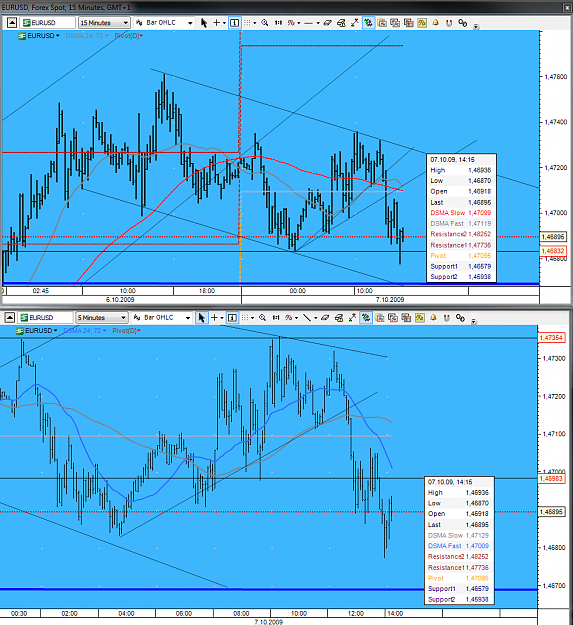Click the lock icon in 5 Minutes chart toolbar
Image resolution: width=573 pixels, height=625 pixels.
tap(339, 318)
